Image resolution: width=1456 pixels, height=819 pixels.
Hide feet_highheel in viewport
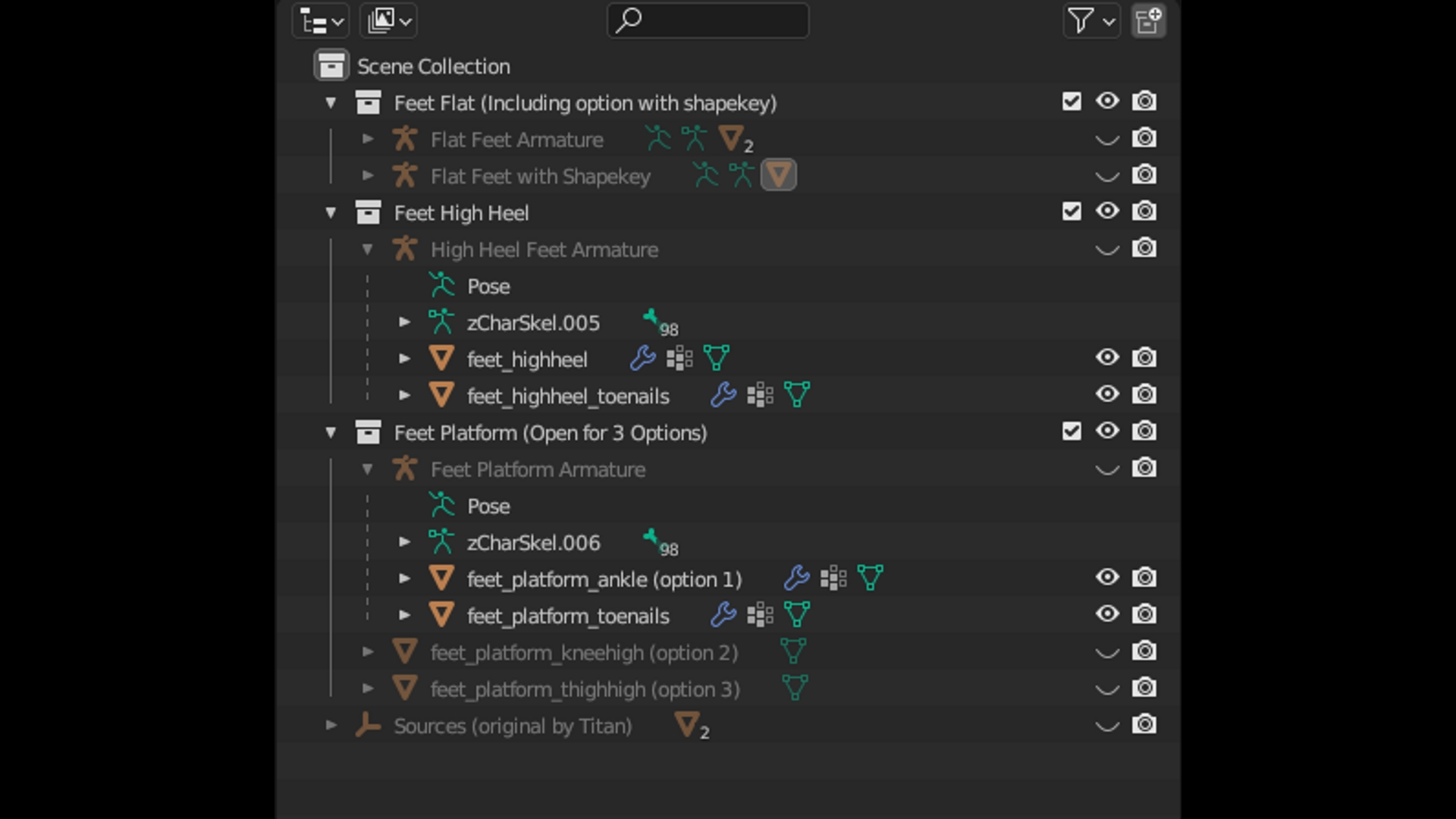point(1107,357)
